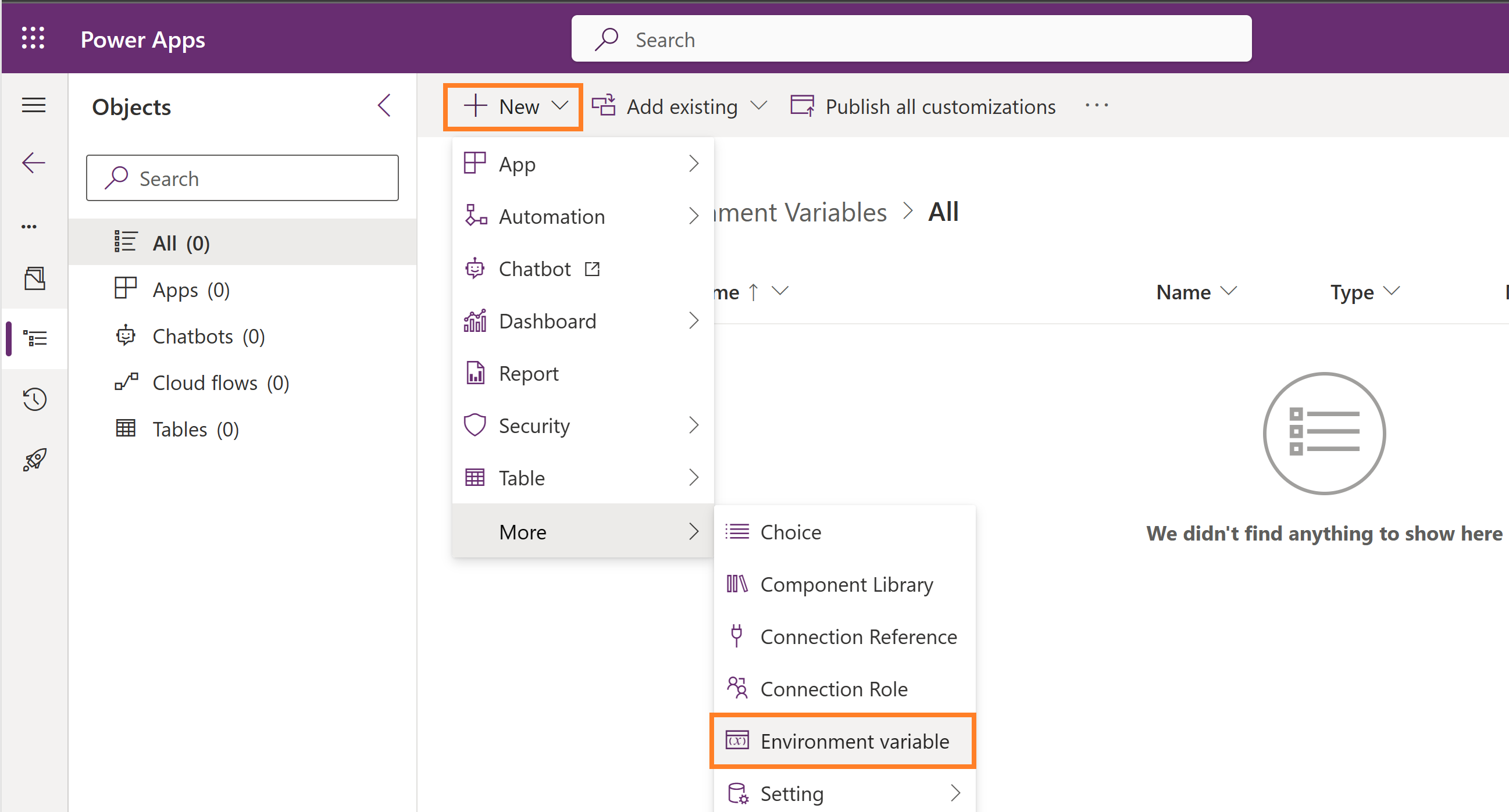The width and height of the screenshot is (1509, 812).
Task: Click the Objects panel search field
Action: tap(242, 178)
